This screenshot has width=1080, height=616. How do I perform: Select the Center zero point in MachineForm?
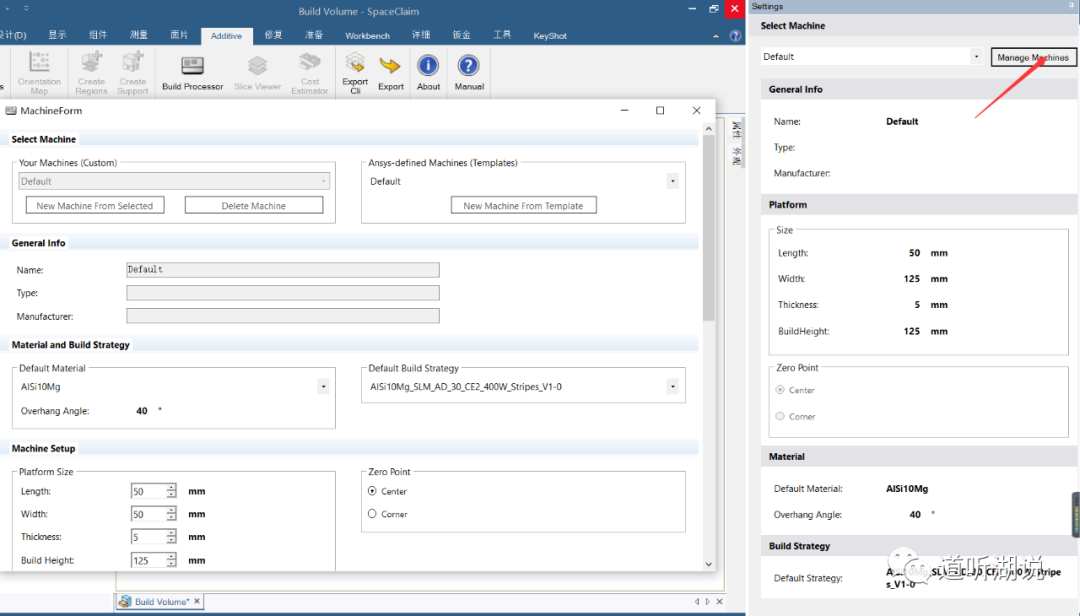(x=372, y=491)
